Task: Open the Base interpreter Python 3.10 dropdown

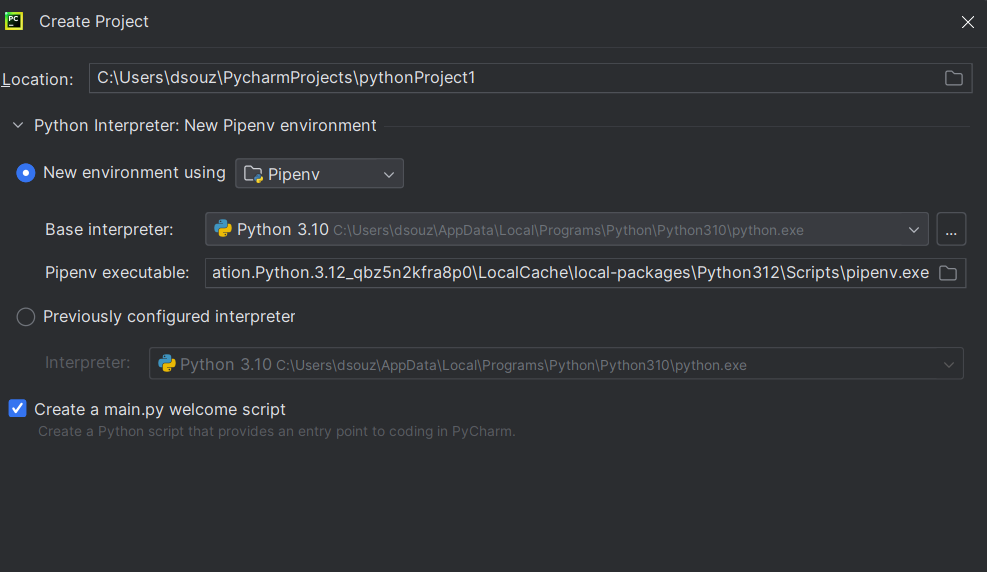Action: point(567,229)
